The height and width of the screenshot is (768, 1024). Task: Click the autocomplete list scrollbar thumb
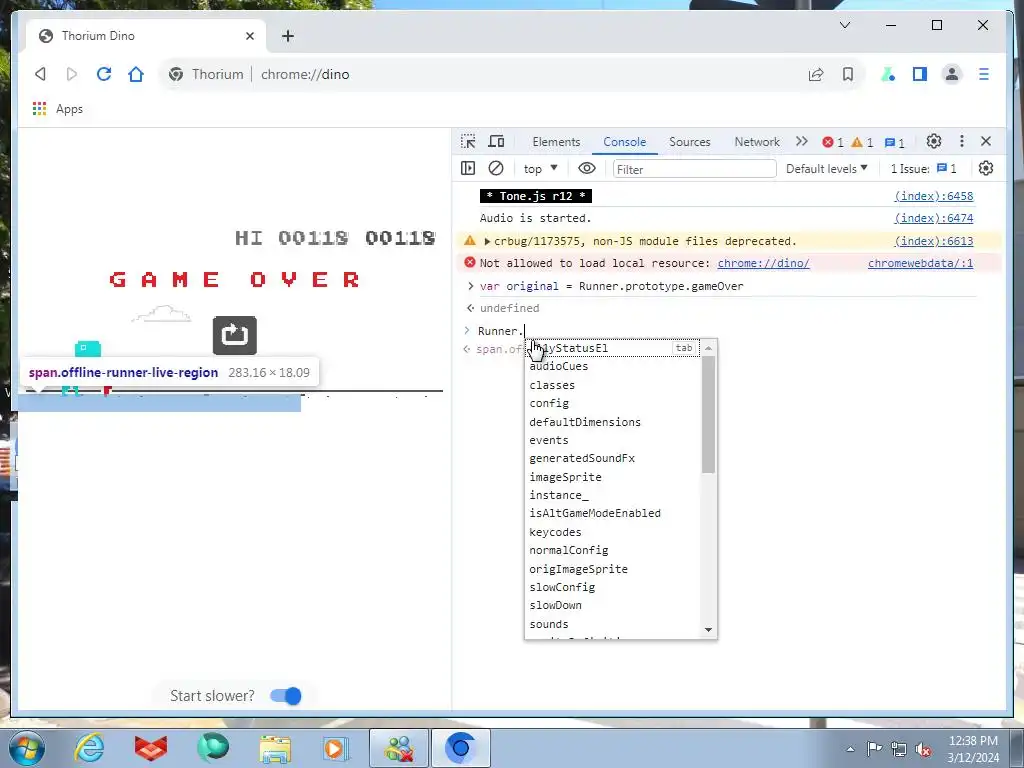point(709,415)
